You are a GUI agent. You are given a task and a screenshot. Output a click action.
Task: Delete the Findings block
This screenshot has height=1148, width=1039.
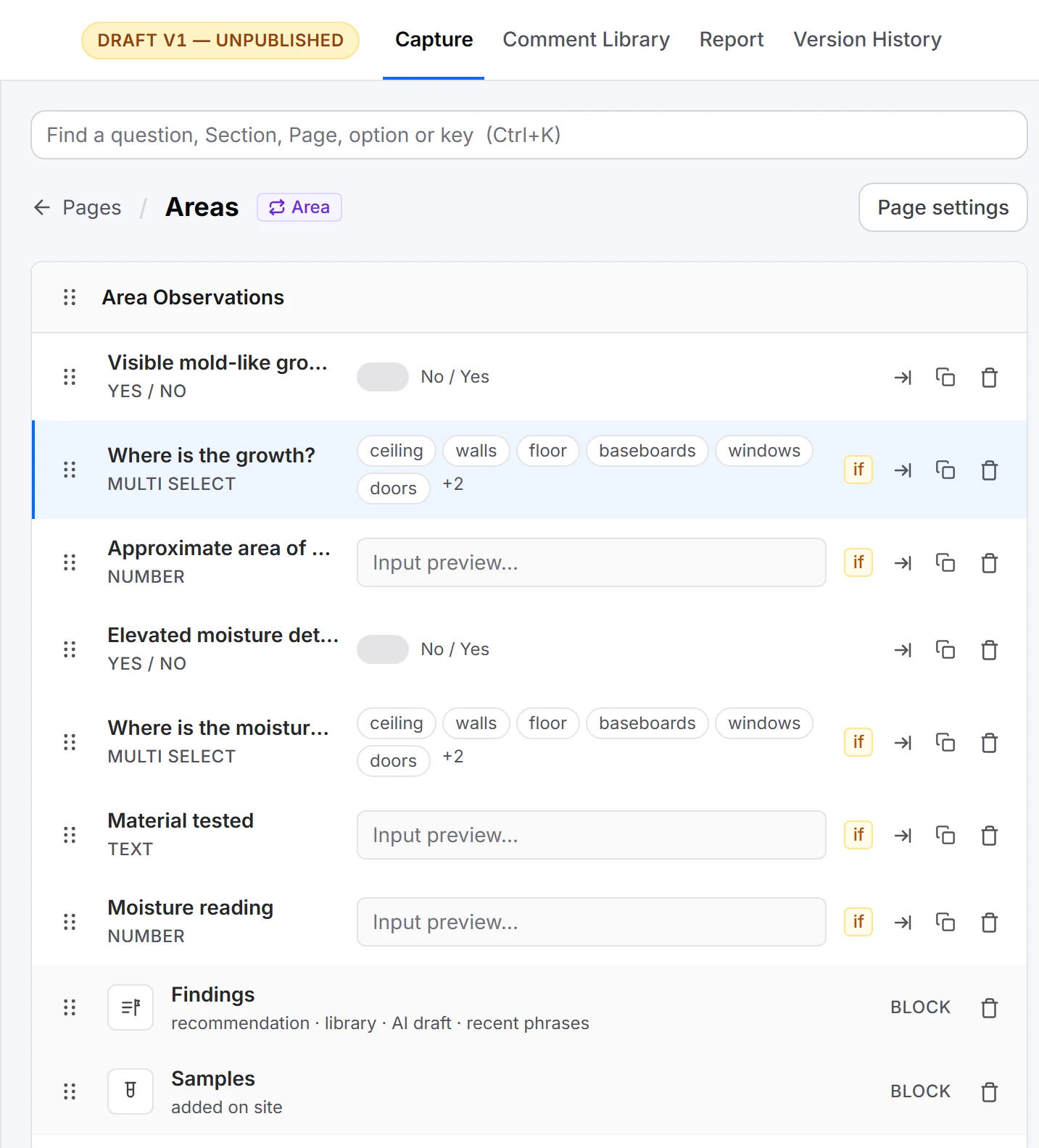[x=989, y=1008]
